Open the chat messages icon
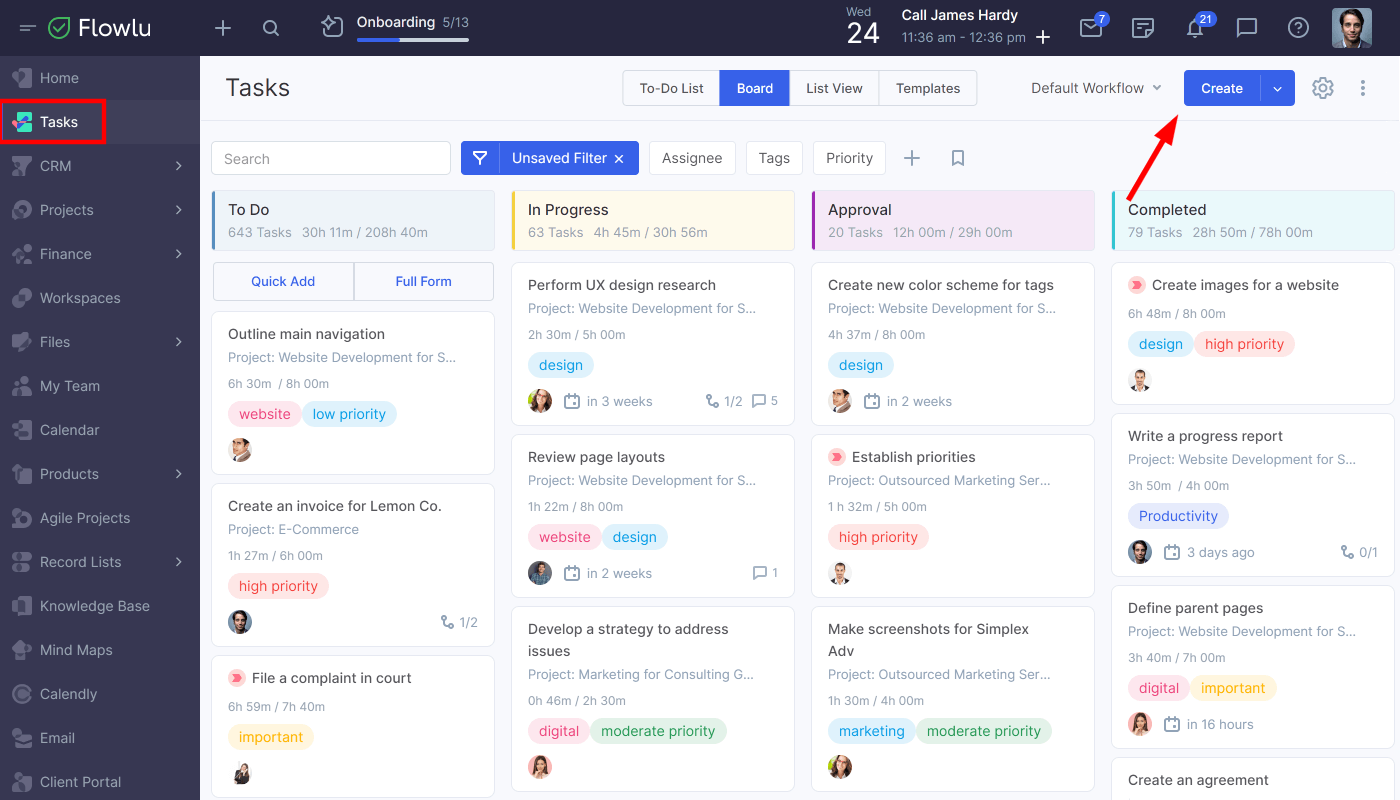The height and width of the screenshot is (800, 1400). pos(1247,28)
